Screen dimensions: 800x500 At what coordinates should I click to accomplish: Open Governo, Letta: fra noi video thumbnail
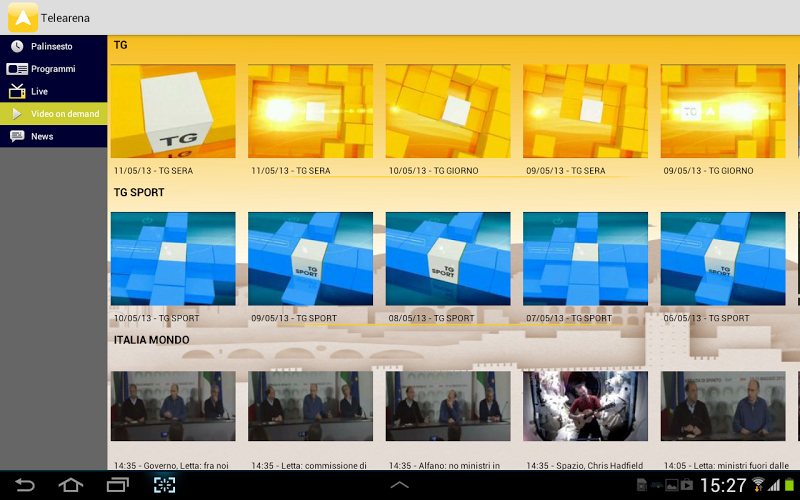tap(173, 406)
